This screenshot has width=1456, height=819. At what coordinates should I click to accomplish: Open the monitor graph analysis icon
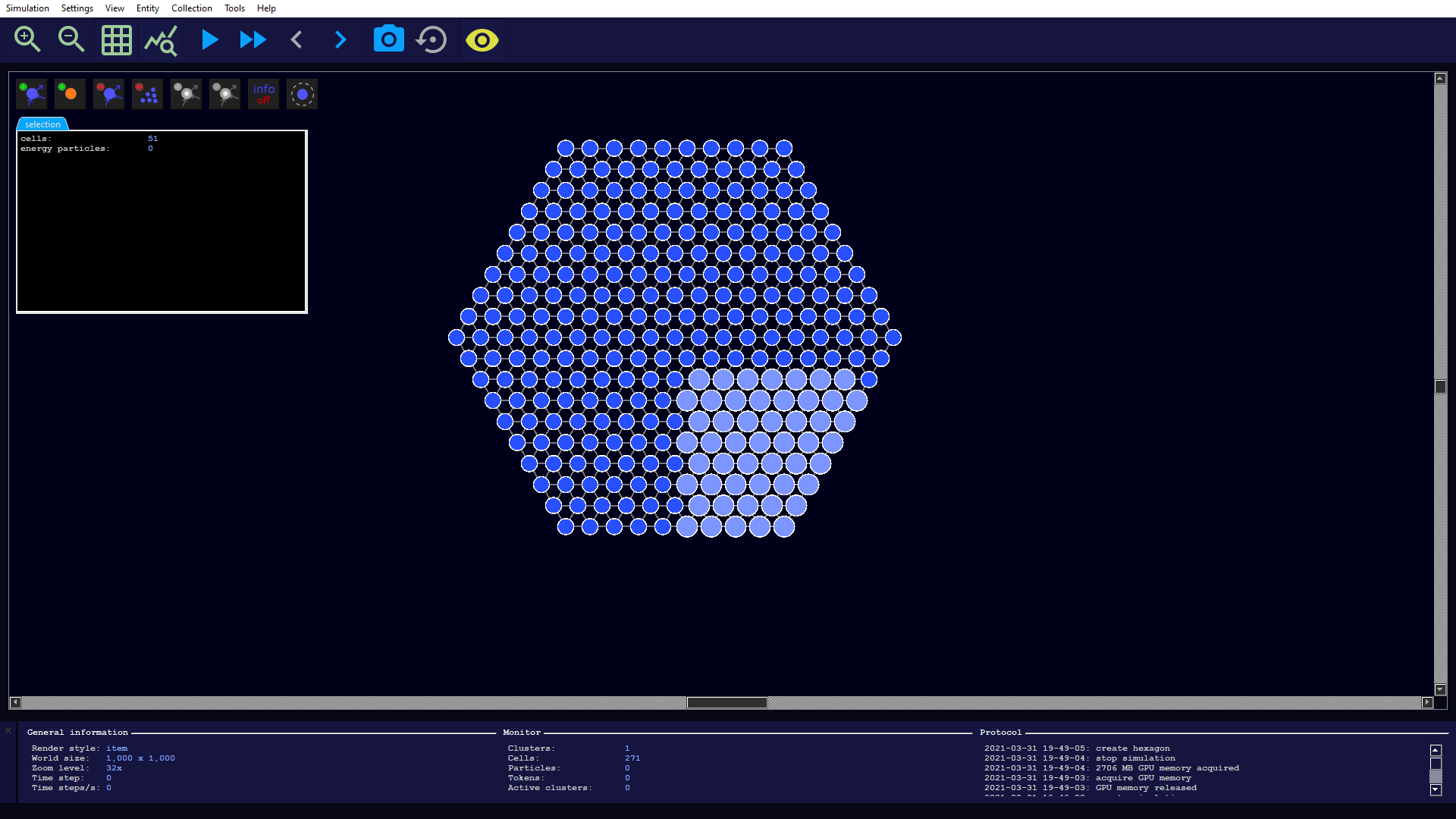[x=161, y=39]
